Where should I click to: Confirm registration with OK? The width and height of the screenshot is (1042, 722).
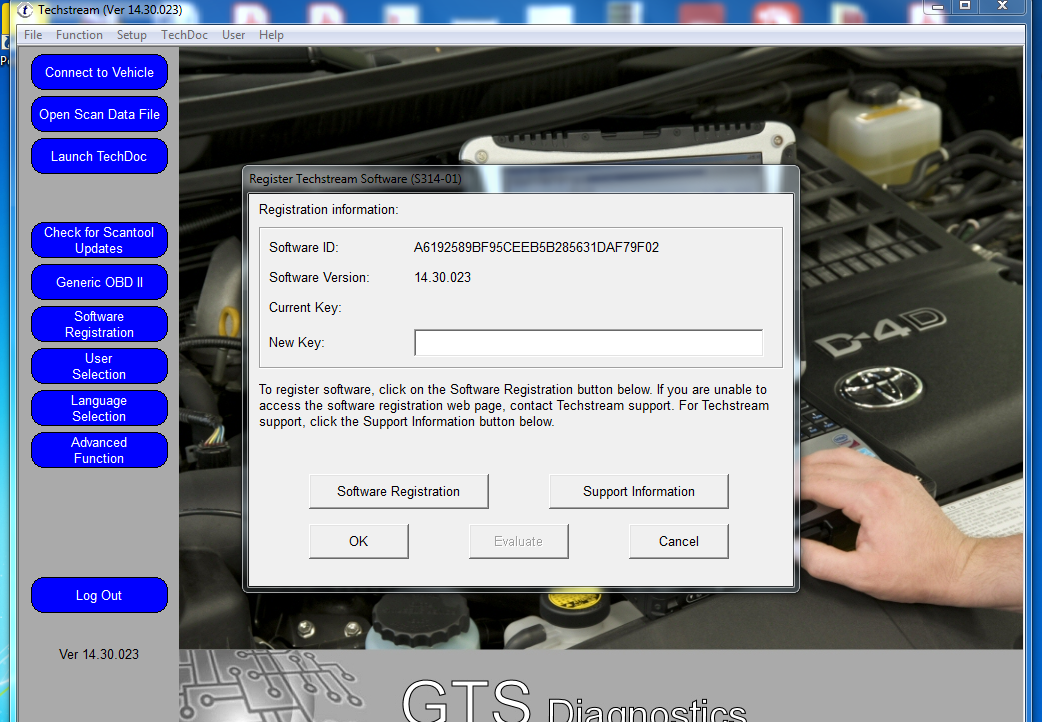click(x=358, y=541)
